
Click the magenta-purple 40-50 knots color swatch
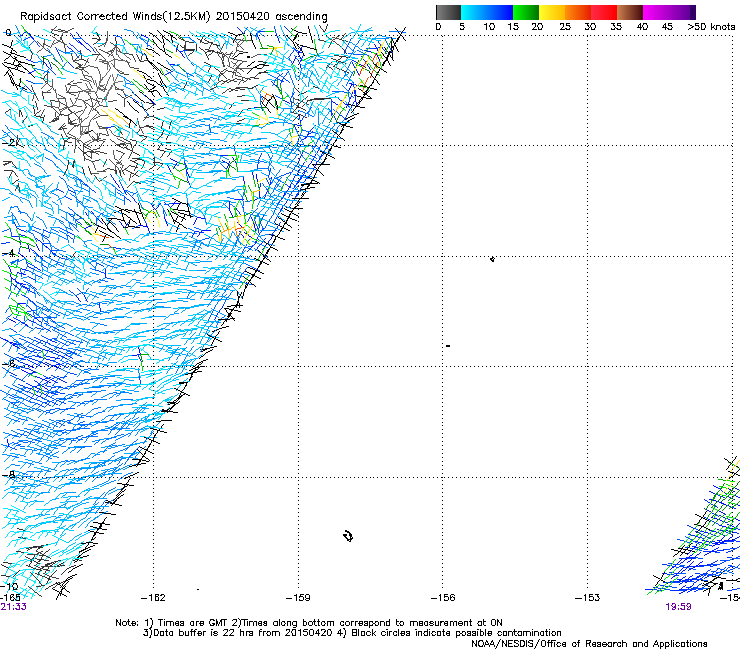click(x=669, y=12)
